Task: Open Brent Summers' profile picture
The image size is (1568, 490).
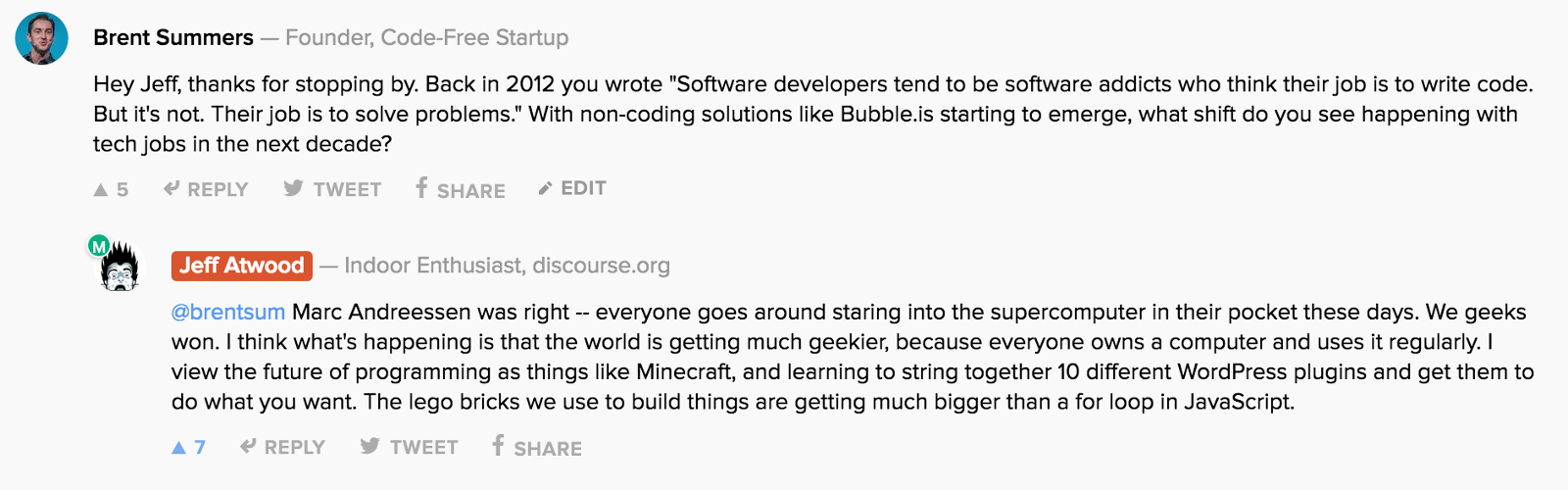Action: (x=42, y=39)
